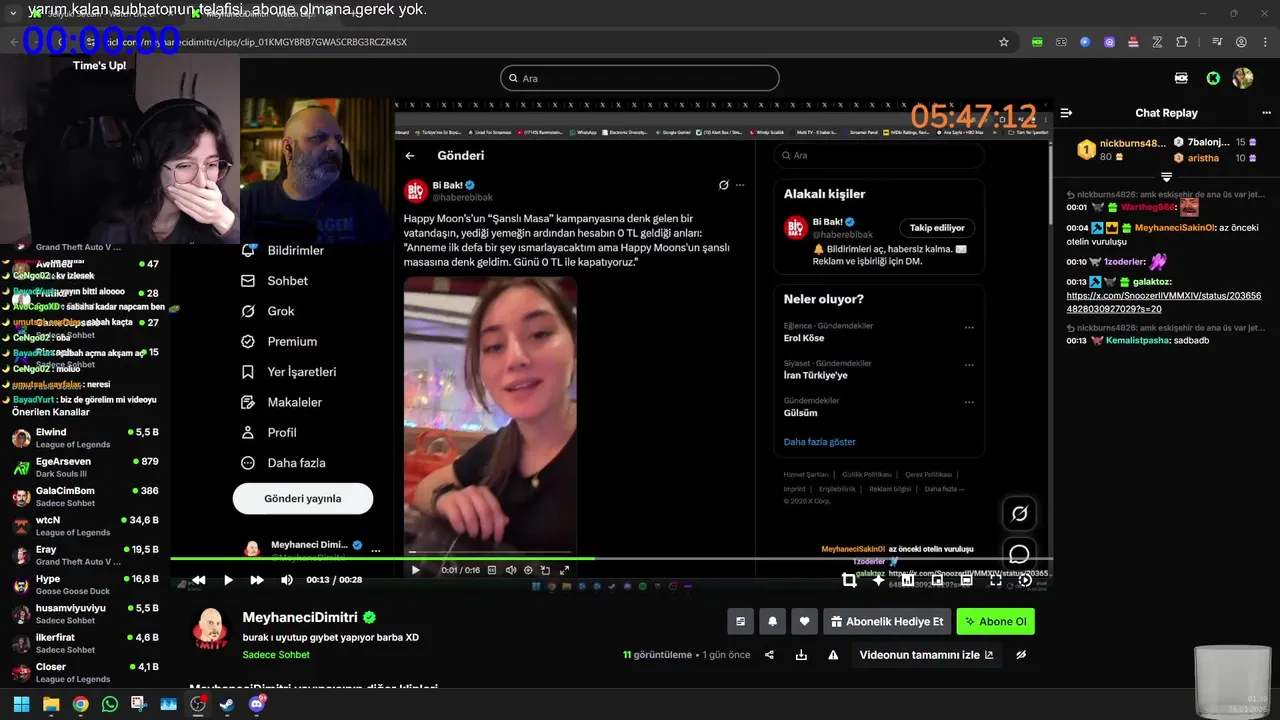
Task: Skip forward with the fast-forward control
Action: (257, 580)
